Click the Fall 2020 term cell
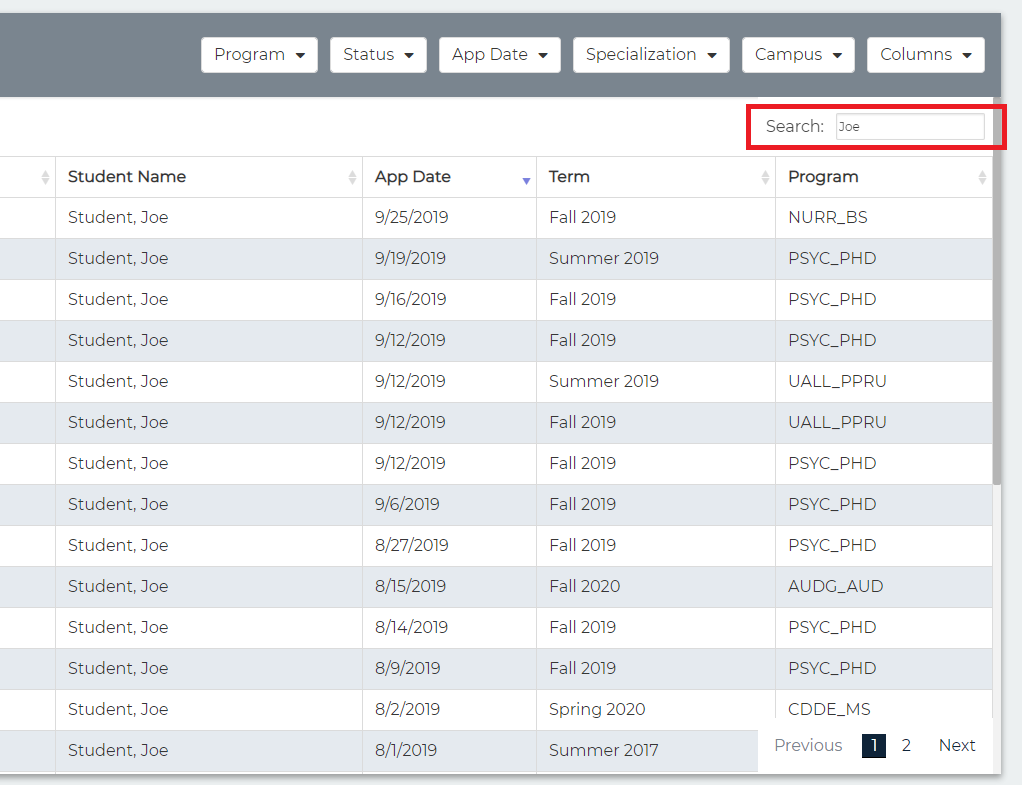The width and height of the screenshot is (1022, 785). pos(584,586)
